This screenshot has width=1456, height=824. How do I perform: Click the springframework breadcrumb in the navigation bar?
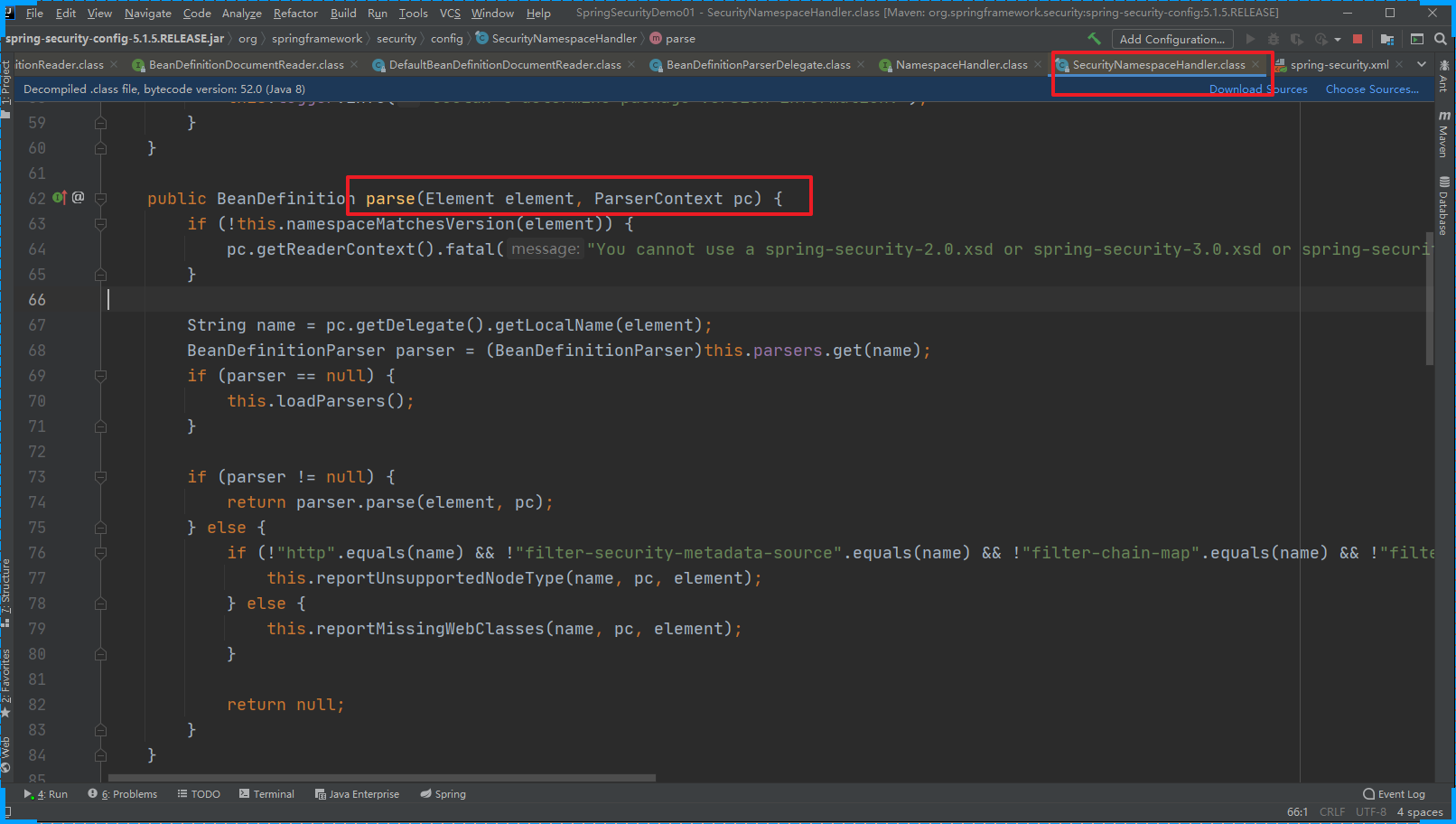(x=316, y=39)
